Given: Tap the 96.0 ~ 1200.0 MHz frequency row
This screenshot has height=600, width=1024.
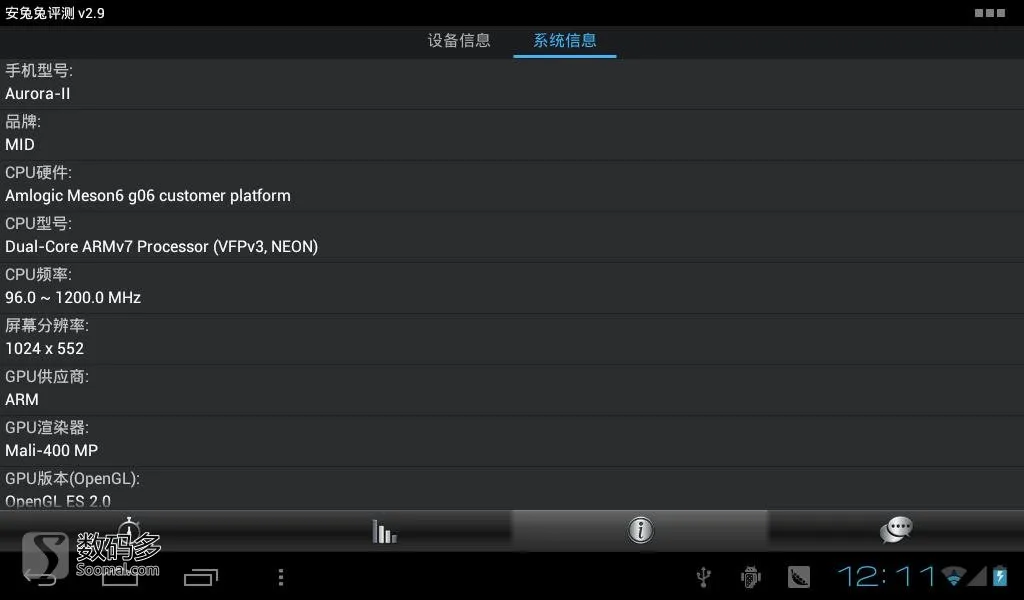Looking at the screenshot, I should click(512, 287).
